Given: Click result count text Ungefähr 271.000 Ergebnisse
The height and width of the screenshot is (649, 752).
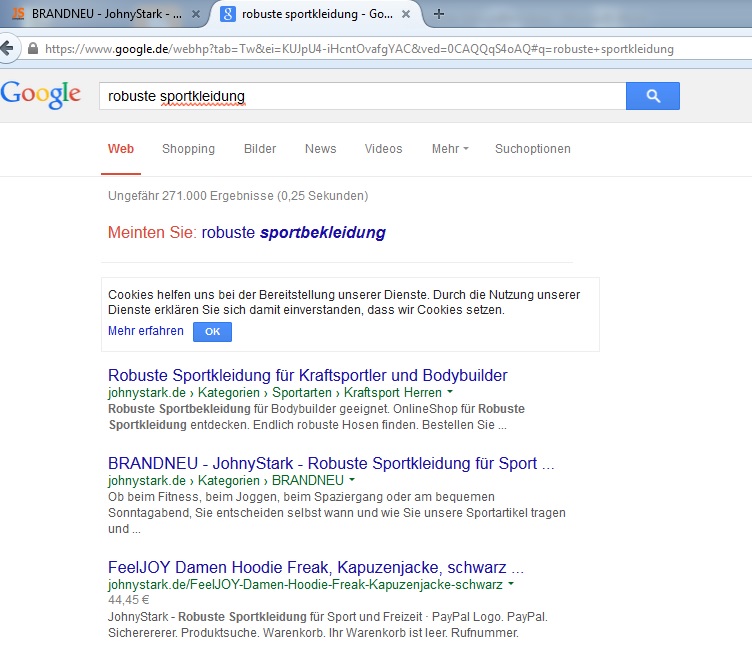Looking at the screenshot, I should (x=238, y=196).
